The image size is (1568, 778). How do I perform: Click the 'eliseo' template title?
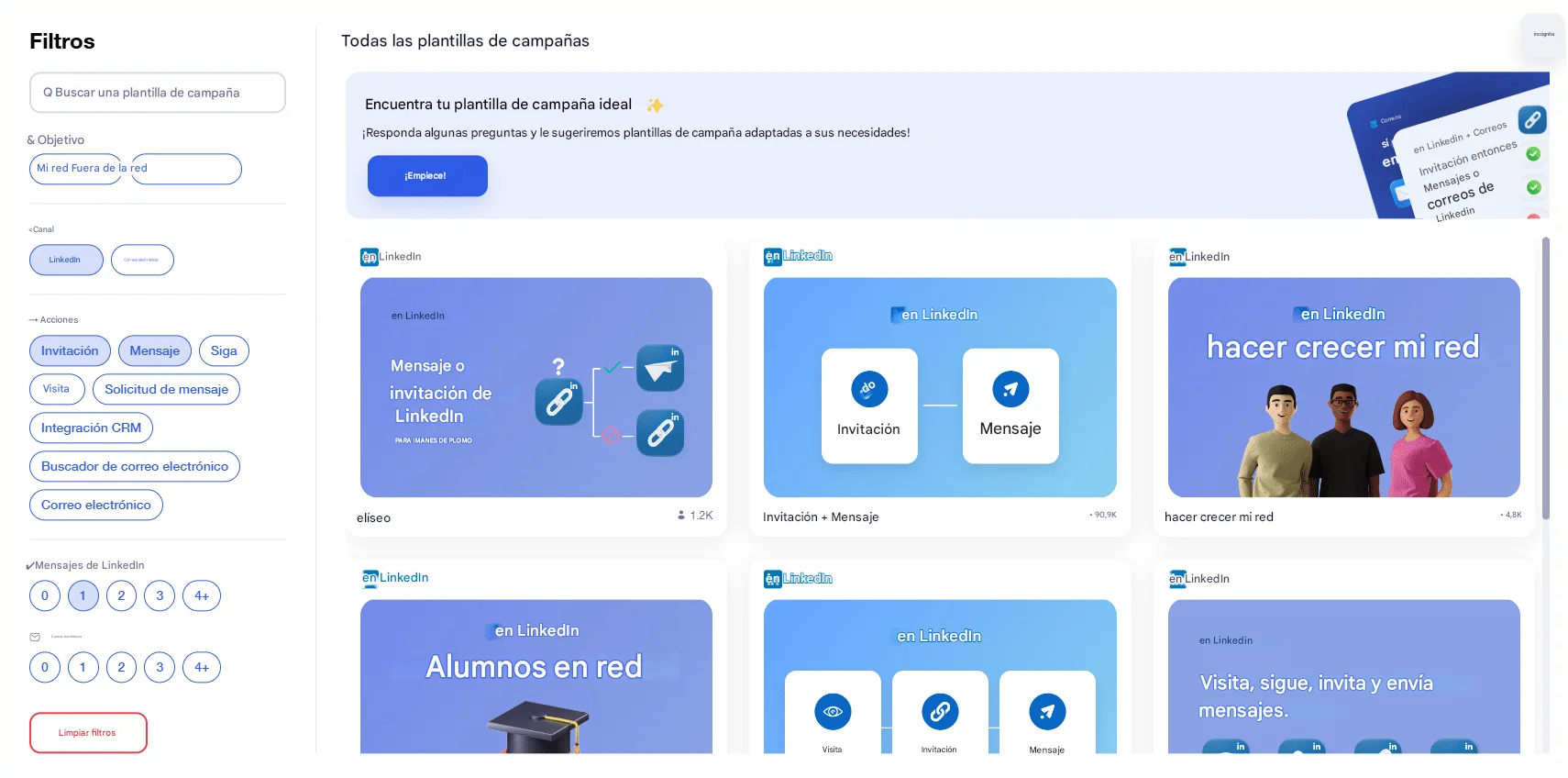[374, 518]
